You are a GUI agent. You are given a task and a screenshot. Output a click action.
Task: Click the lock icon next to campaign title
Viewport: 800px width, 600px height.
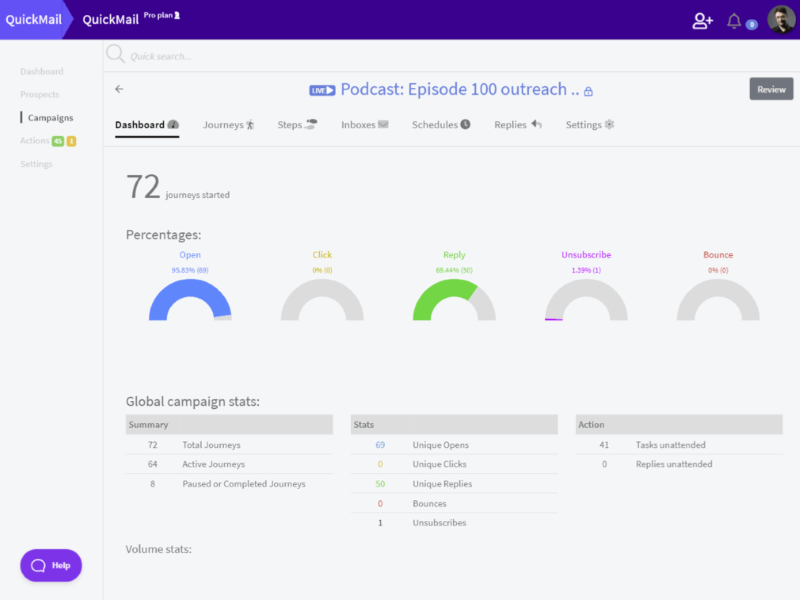[588, 91]
